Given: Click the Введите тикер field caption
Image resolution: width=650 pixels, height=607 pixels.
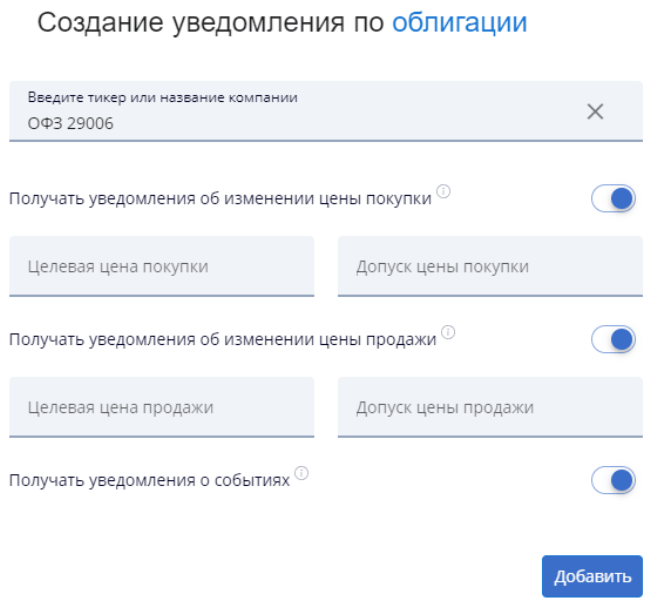Looking at the screenshot, I should pyautogui.click(x=162, y=98).
